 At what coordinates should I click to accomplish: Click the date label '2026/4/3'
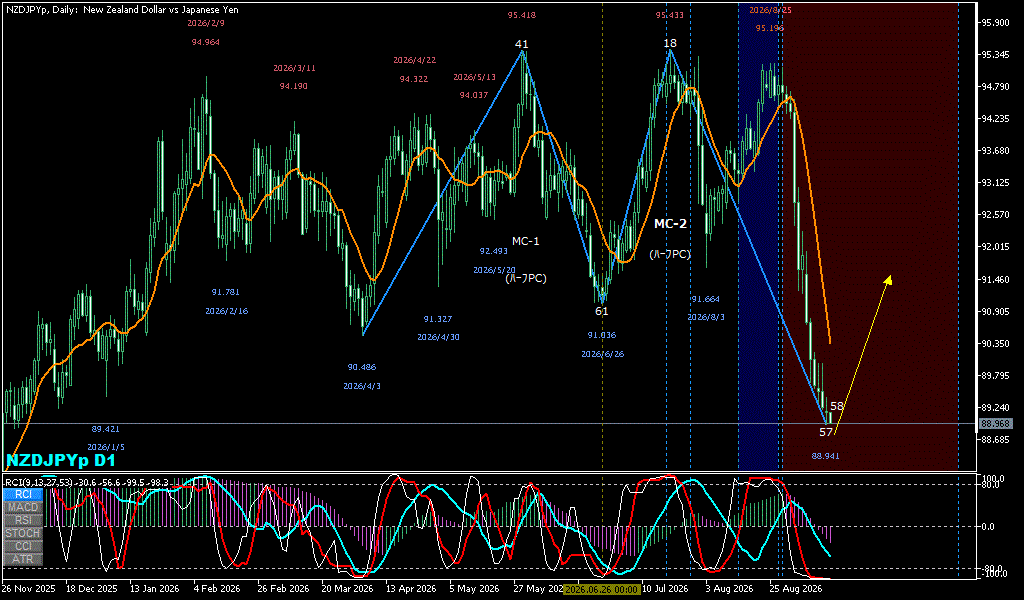[x=362, y=387]
